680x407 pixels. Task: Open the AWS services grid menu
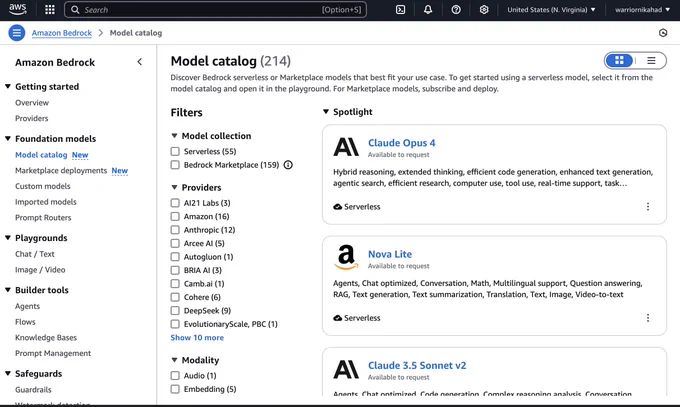point(50,10)
